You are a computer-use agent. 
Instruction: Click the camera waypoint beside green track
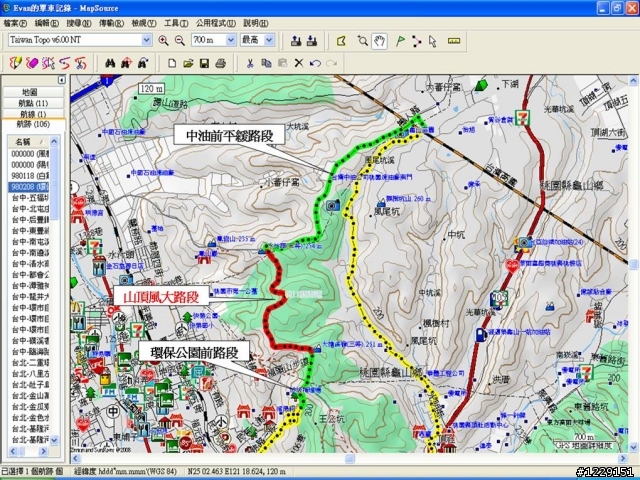(333, 205)
